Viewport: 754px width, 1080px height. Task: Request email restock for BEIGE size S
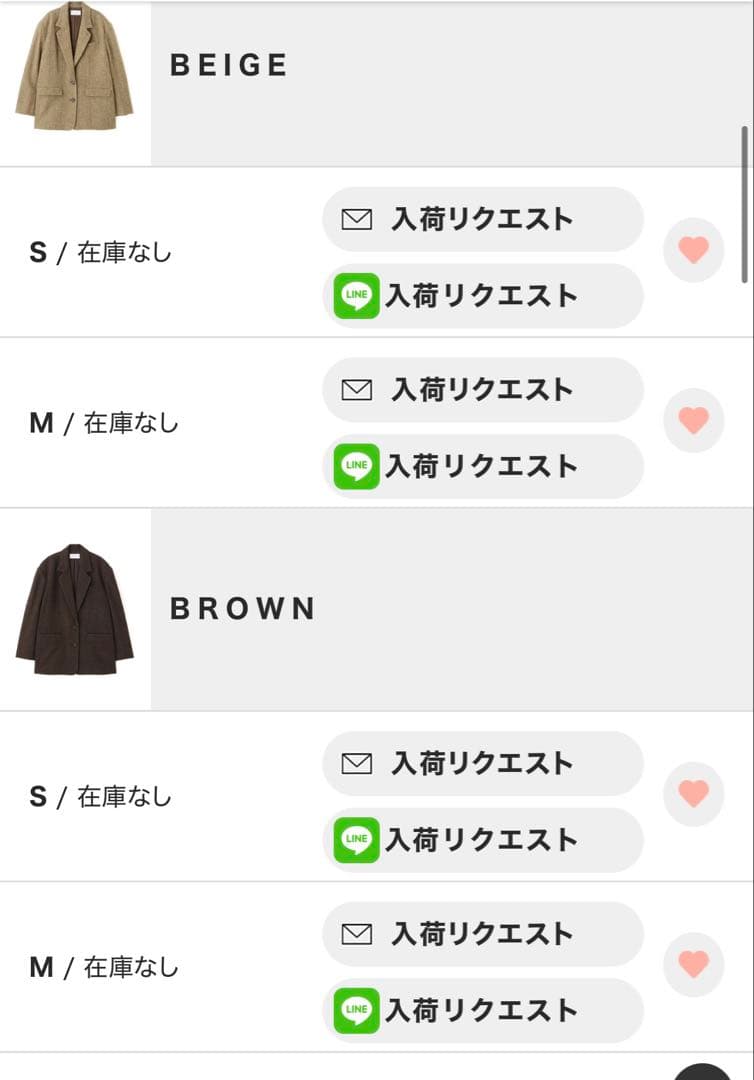(482, 220)
